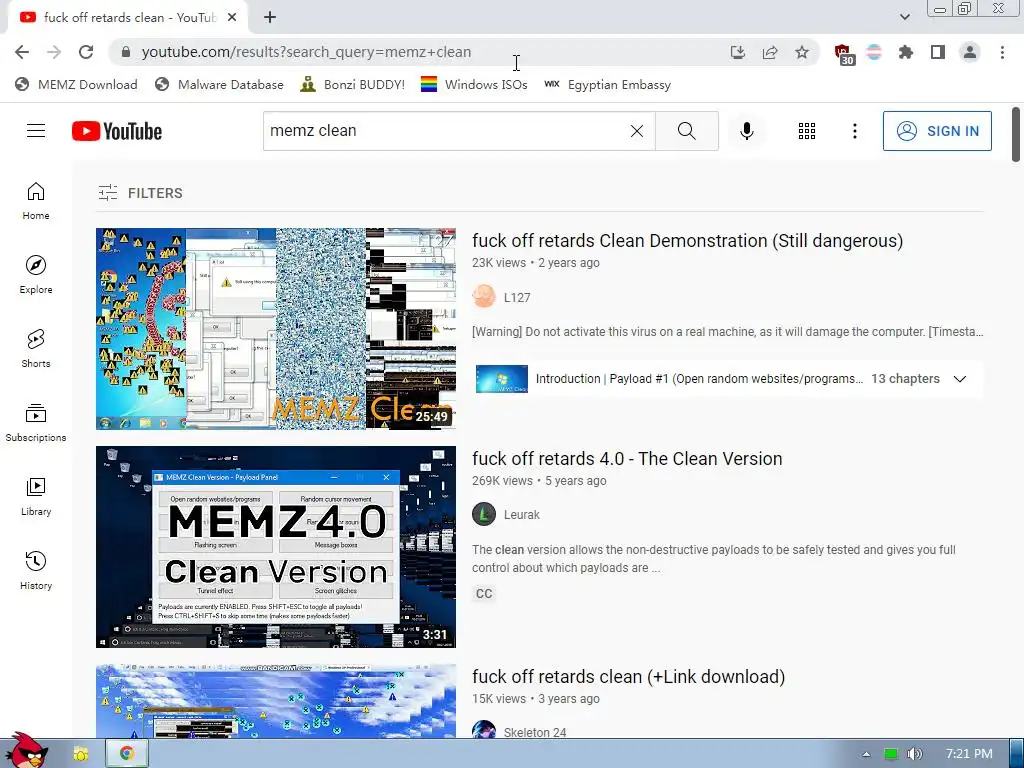Open the FILTERS options

140,193
